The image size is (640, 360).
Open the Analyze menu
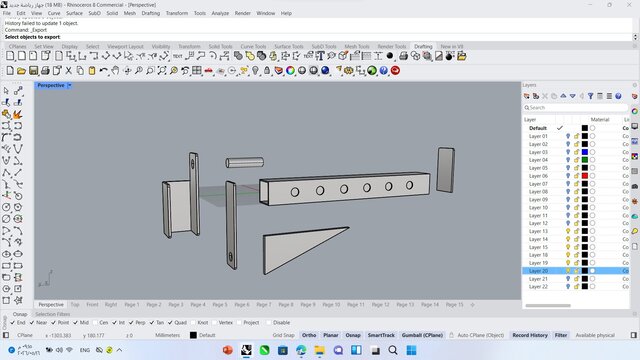(220, 13)
